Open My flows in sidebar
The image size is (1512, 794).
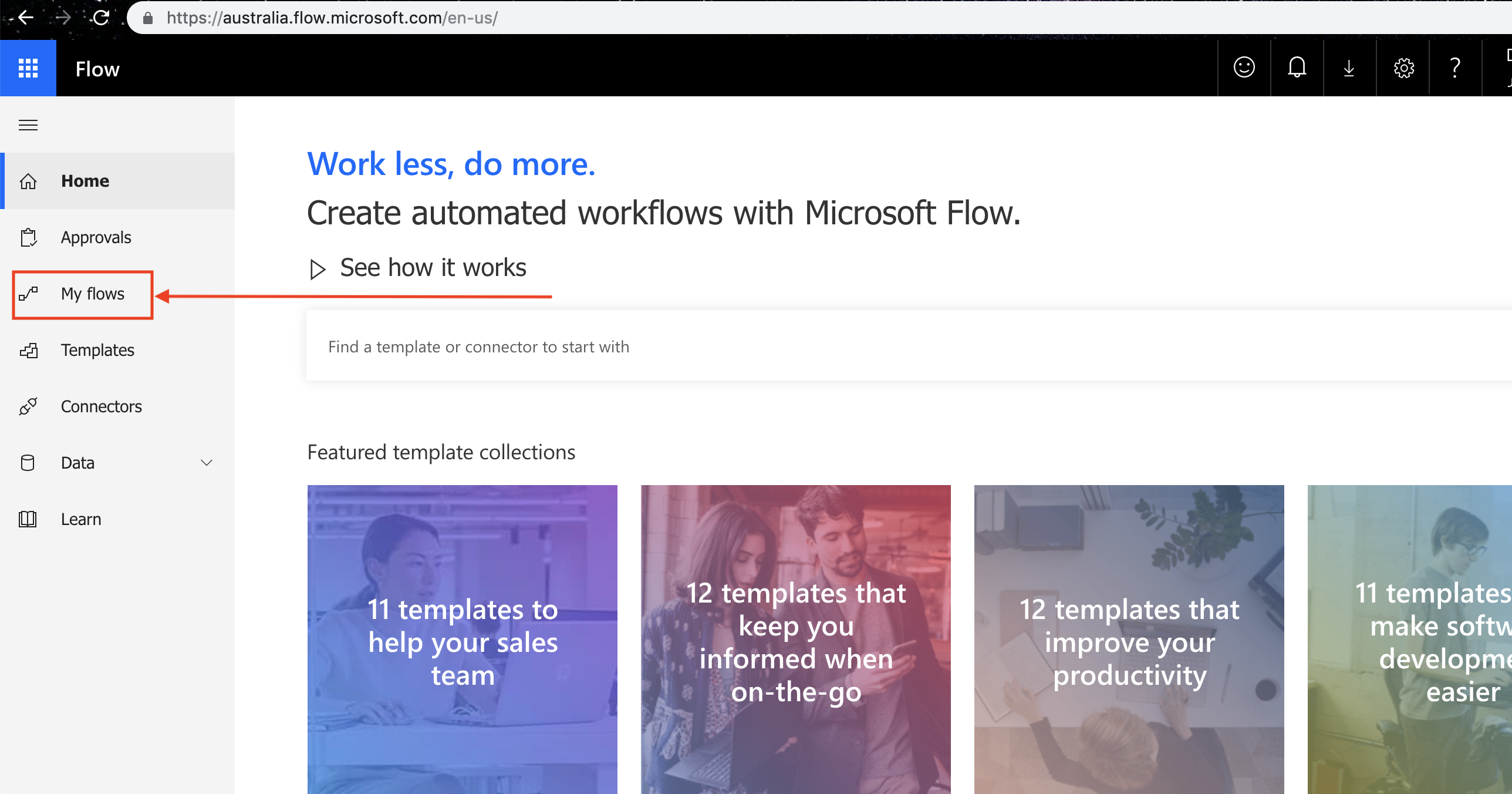[92, 294]
